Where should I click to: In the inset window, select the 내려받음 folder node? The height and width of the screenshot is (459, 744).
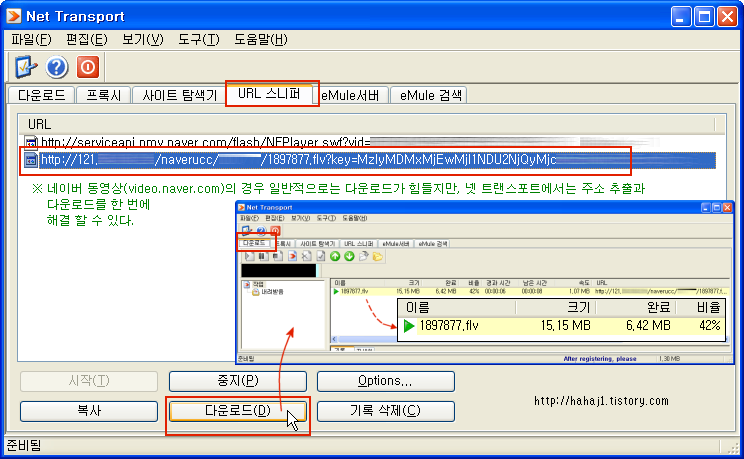(272, 291)
